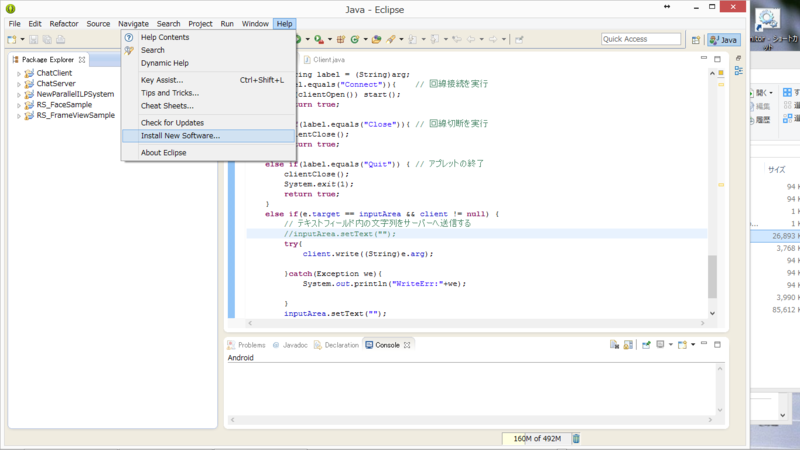Image resolution: width=800 pixels, height=450 pixels.
Task: Toggle the Pin Console icon
Action: point(646,345)
